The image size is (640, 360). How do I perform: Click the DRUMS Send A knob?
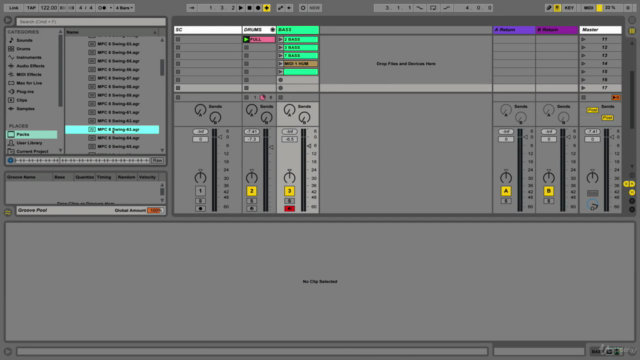(x=251, y=110)
